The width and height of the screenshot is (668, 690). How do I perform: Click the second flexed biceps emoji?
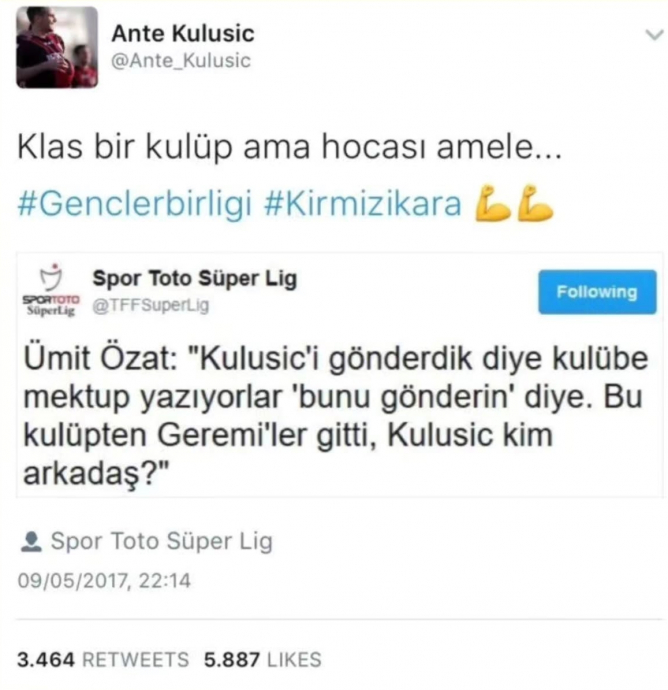pos(535,203)
